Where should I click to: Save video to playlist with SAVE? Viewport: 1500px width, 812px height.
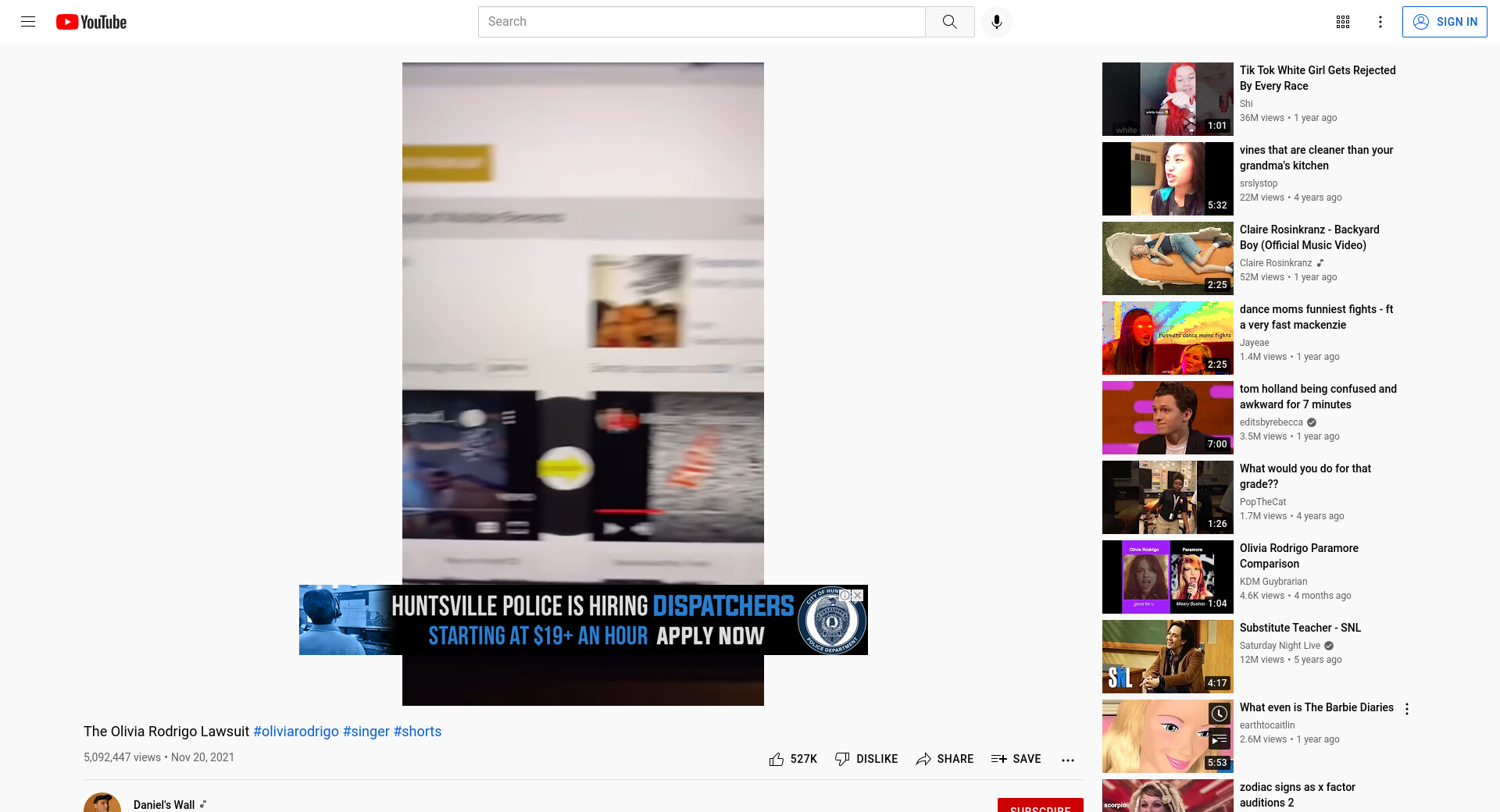coord(1016,759)
